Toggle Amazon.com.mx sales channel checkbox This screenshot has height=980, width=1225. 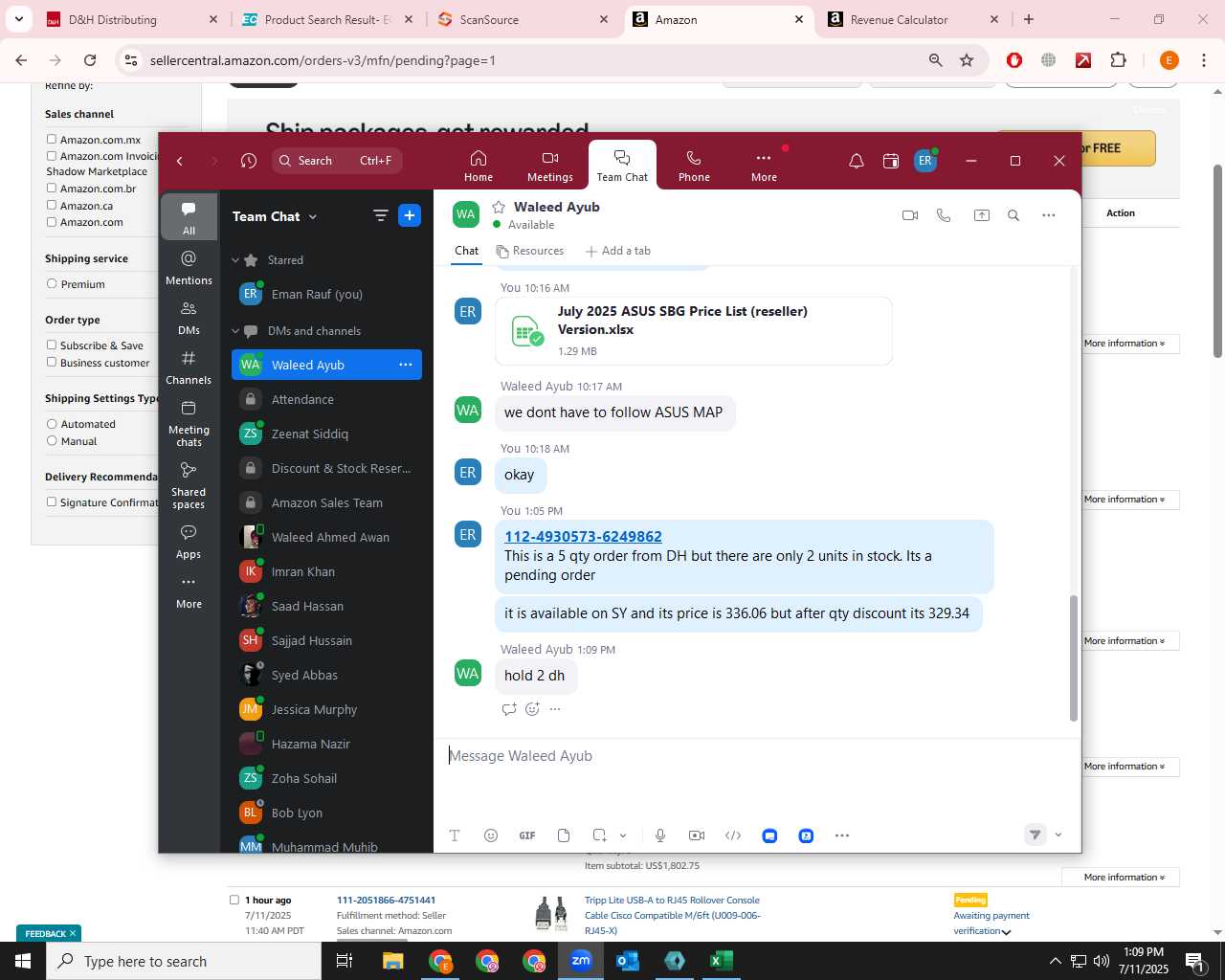pyautogui.click(x=52, y=139)
